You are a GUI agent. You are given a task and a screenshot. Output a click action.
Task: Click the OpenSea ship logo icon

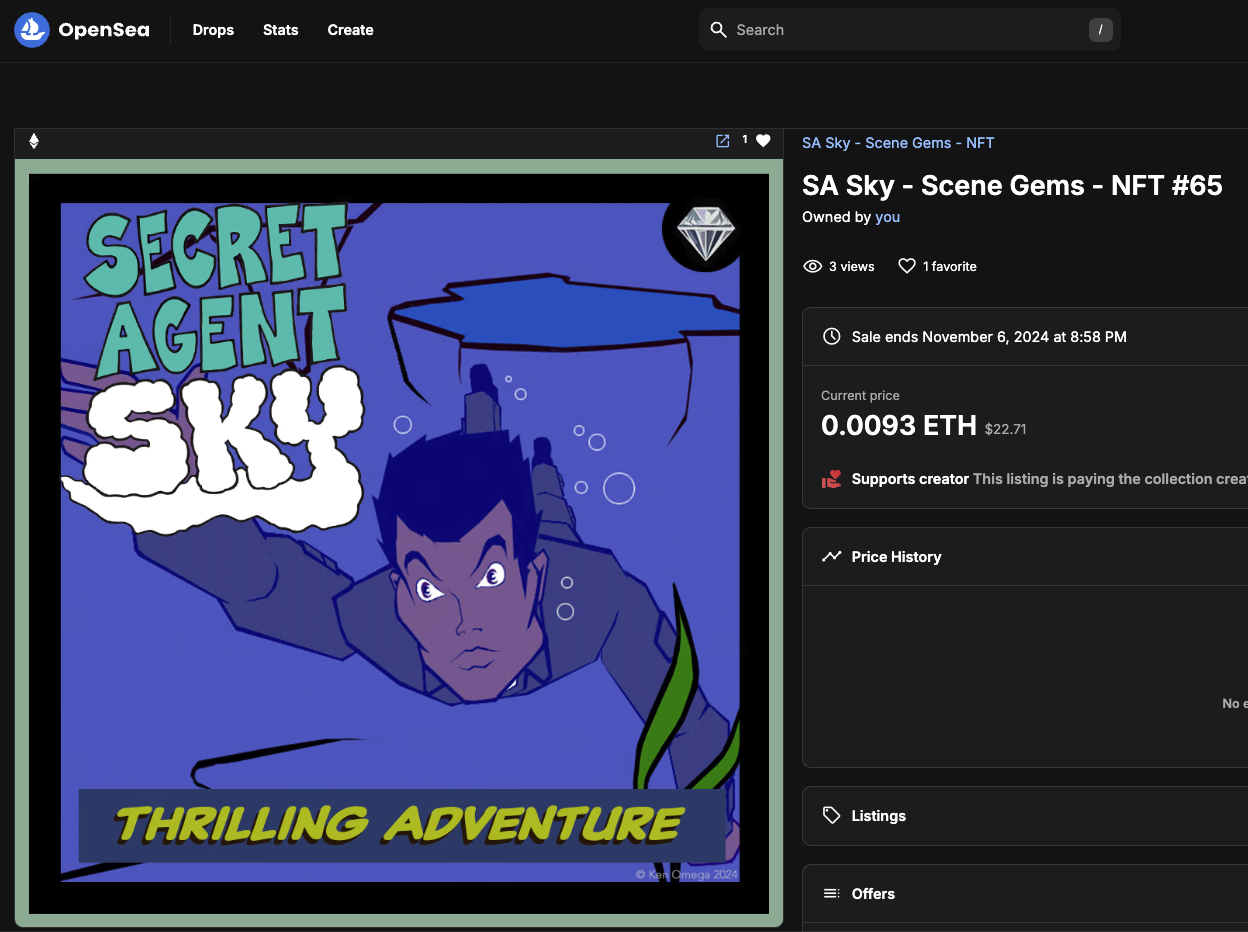(x=32, y=30)
